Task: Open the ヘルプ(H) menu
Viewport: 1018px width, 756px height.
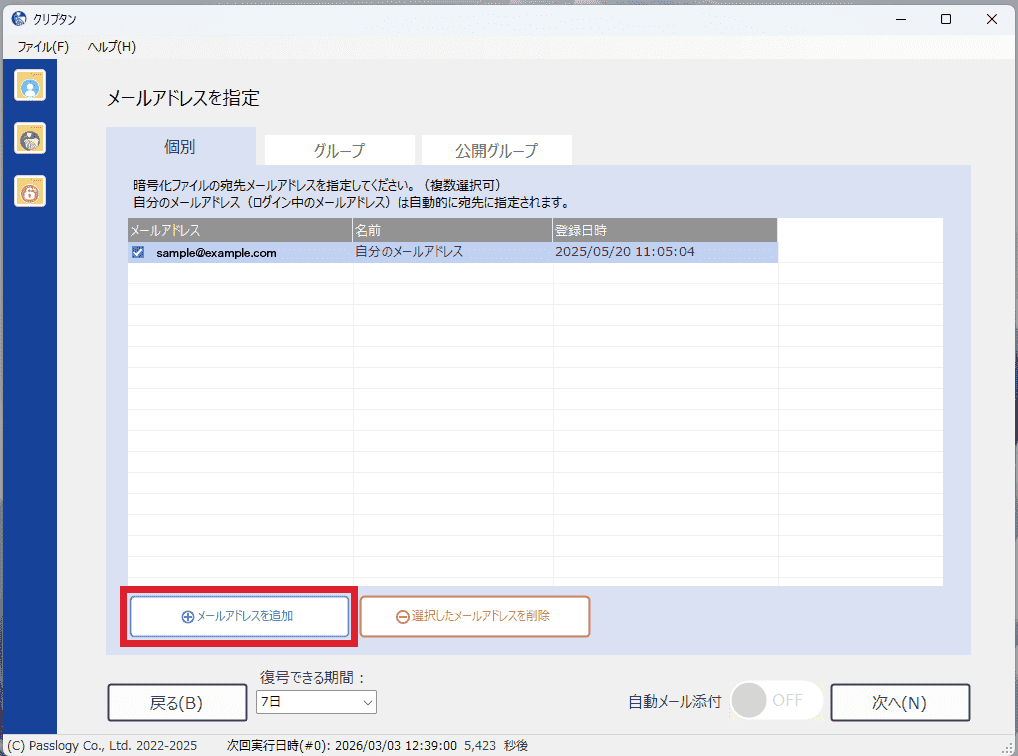Action: tap(111, 47)
